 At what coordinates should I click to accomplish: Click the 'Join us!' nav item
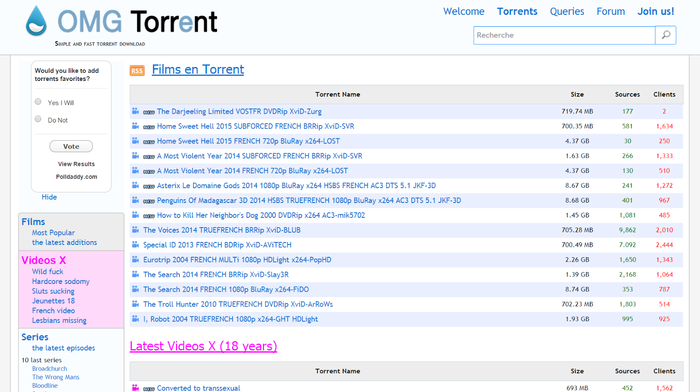(x=655, y=12)
